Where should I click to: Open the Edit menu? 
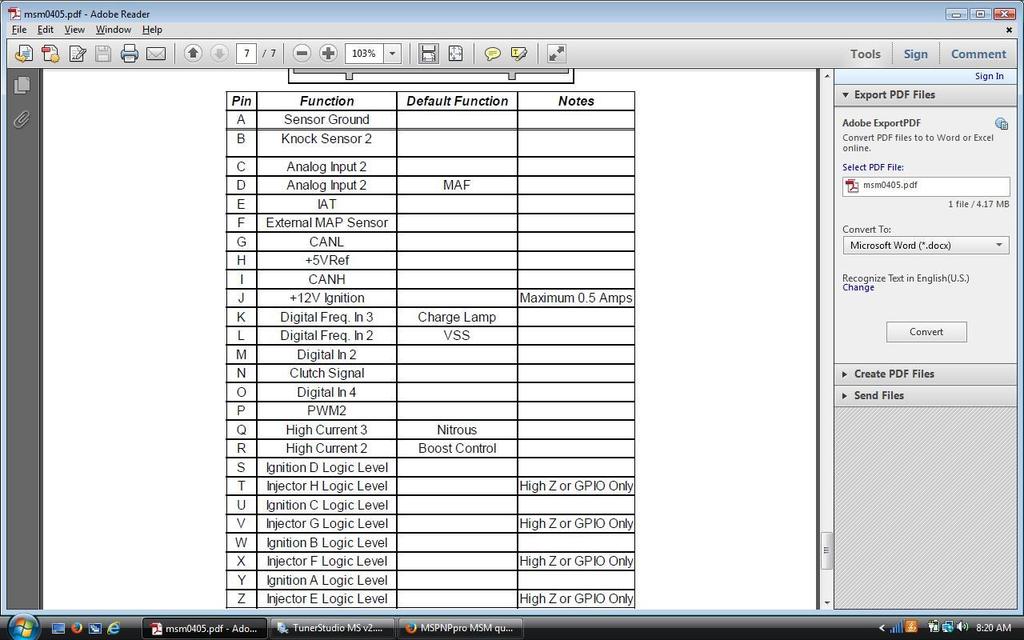click(x=45, y=29)
